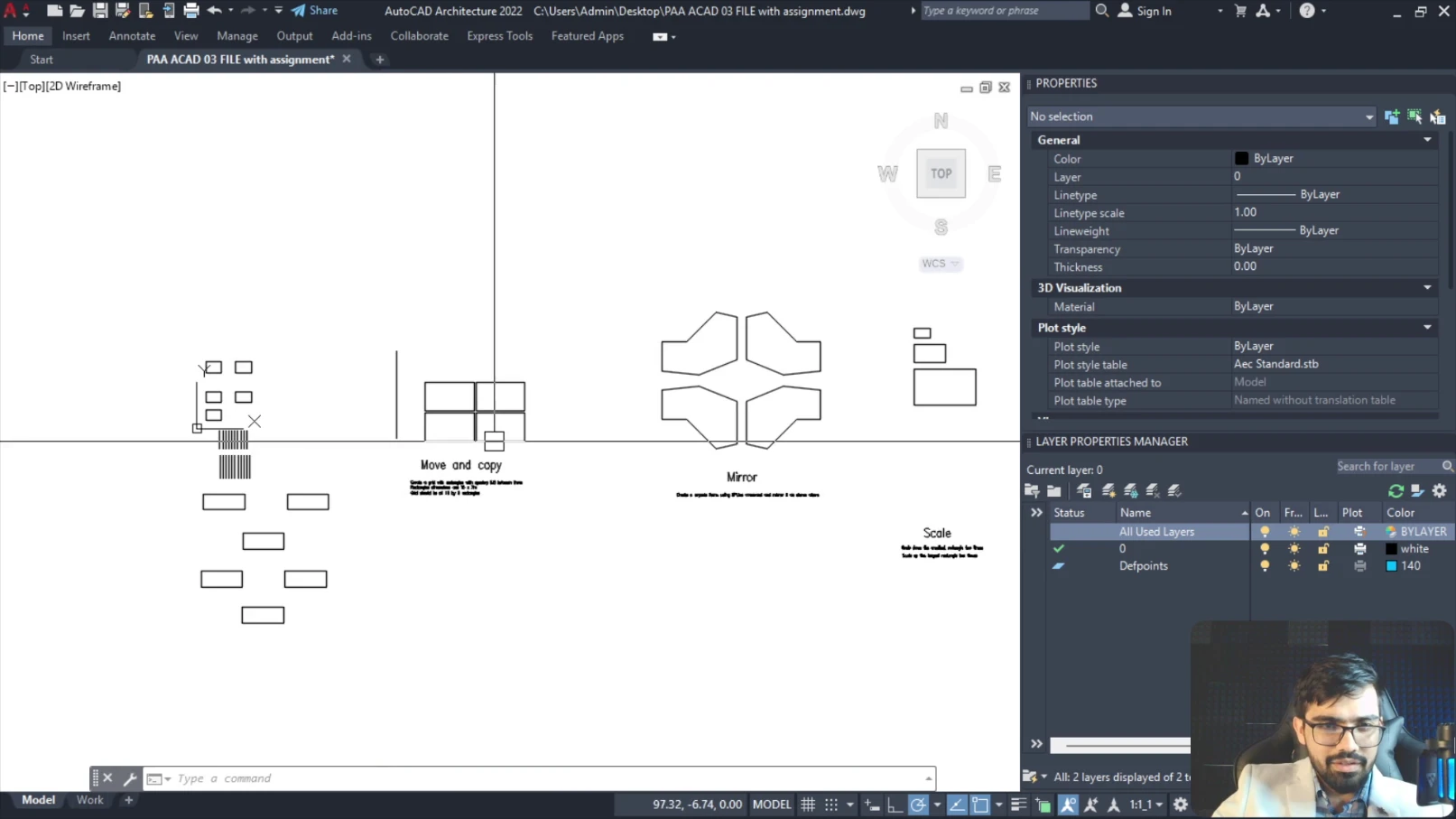
Task: Toggle grid display in status bar
Action: point(808,805)
